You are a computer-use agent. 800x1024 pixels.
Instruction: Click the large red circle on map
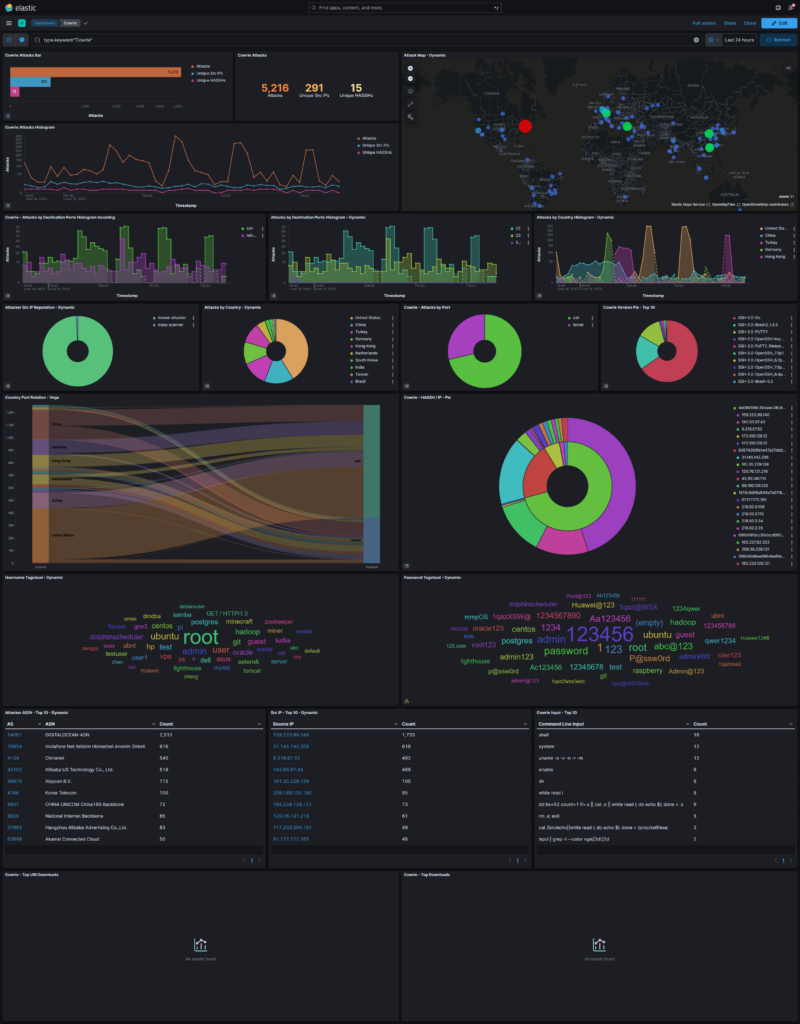[525, 126]
